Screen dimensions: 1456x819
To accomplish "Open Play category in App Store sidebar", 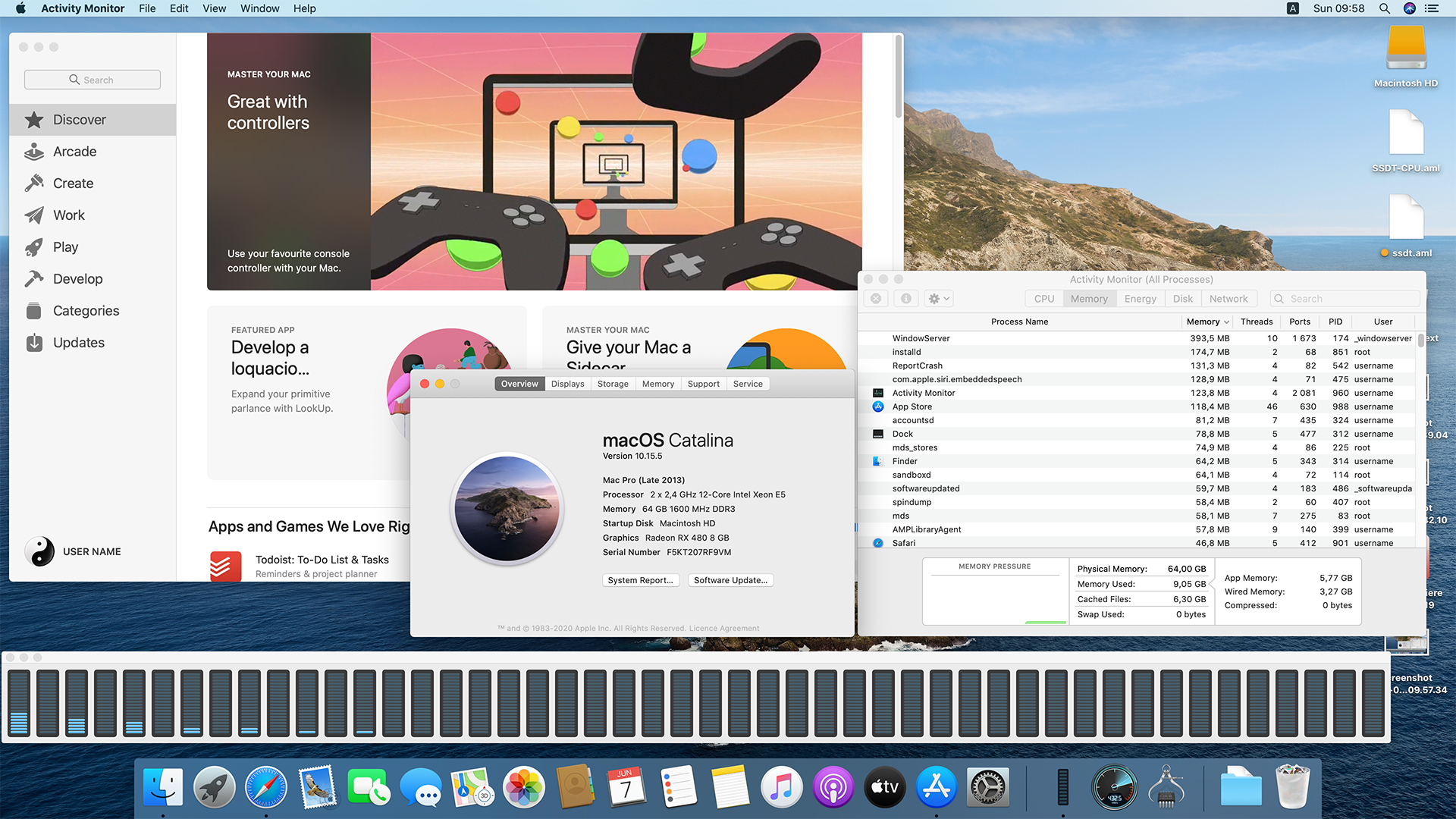I will (x=93, y=247).
